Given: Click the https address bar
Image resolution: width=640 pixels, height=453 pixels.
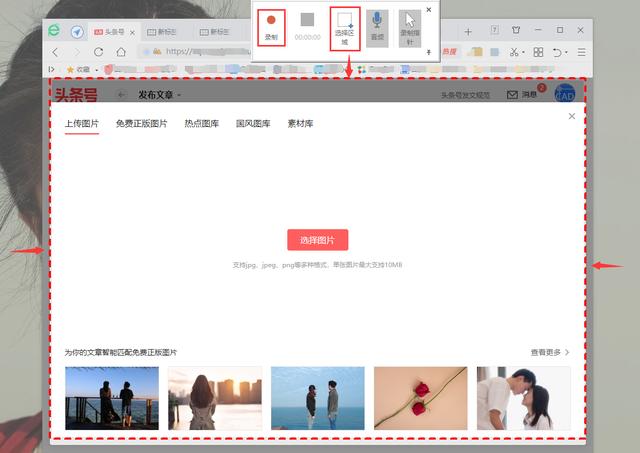Looking at the screenshot, I should click(x=196, y=51).
